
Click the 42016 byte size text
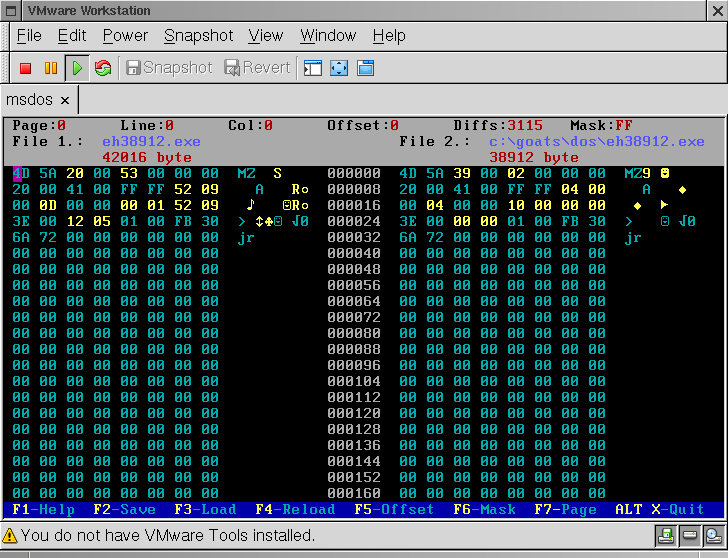[147, 157]
